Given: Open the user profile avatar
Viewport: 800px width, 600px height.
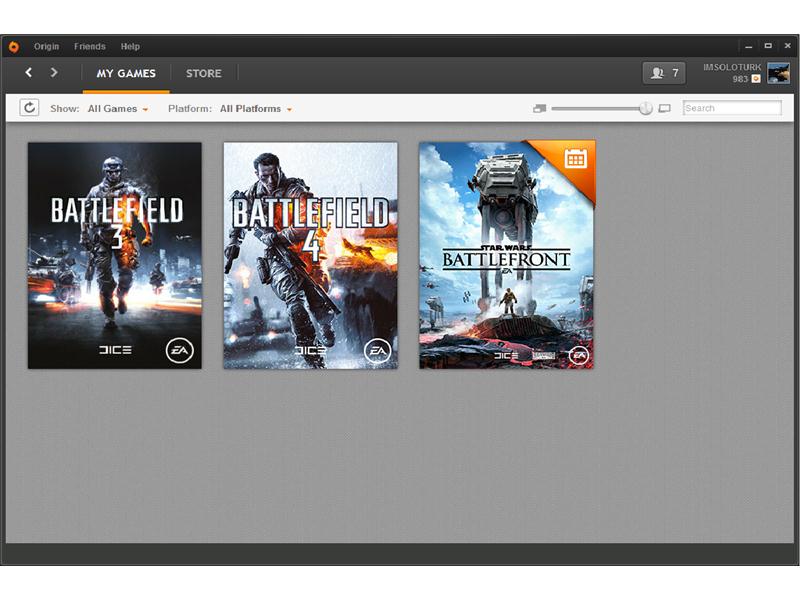Looking at the screenshot, I should pyautogui.click(x=779, y=72).
